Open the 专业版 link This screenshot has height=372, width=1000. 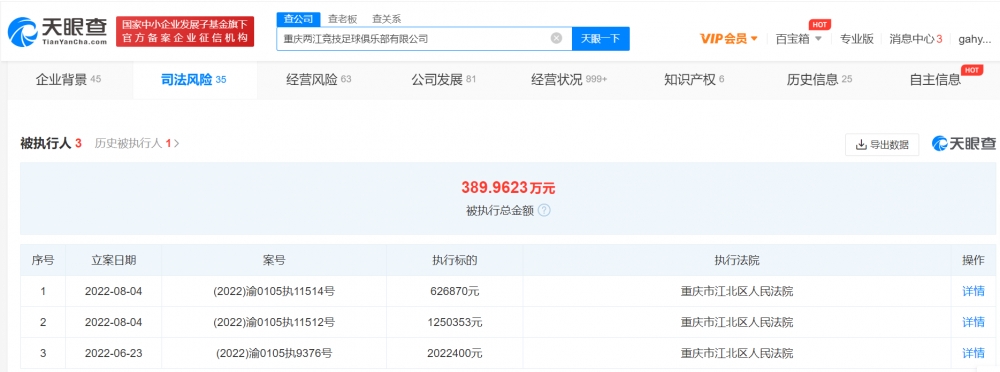[857, 39]
